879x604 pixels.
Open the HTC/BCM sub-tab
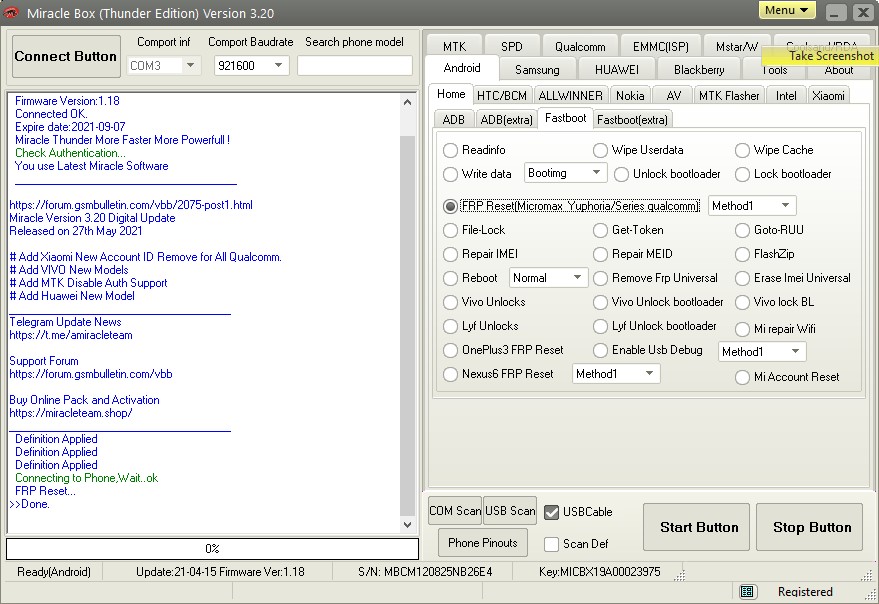(502, 96)
